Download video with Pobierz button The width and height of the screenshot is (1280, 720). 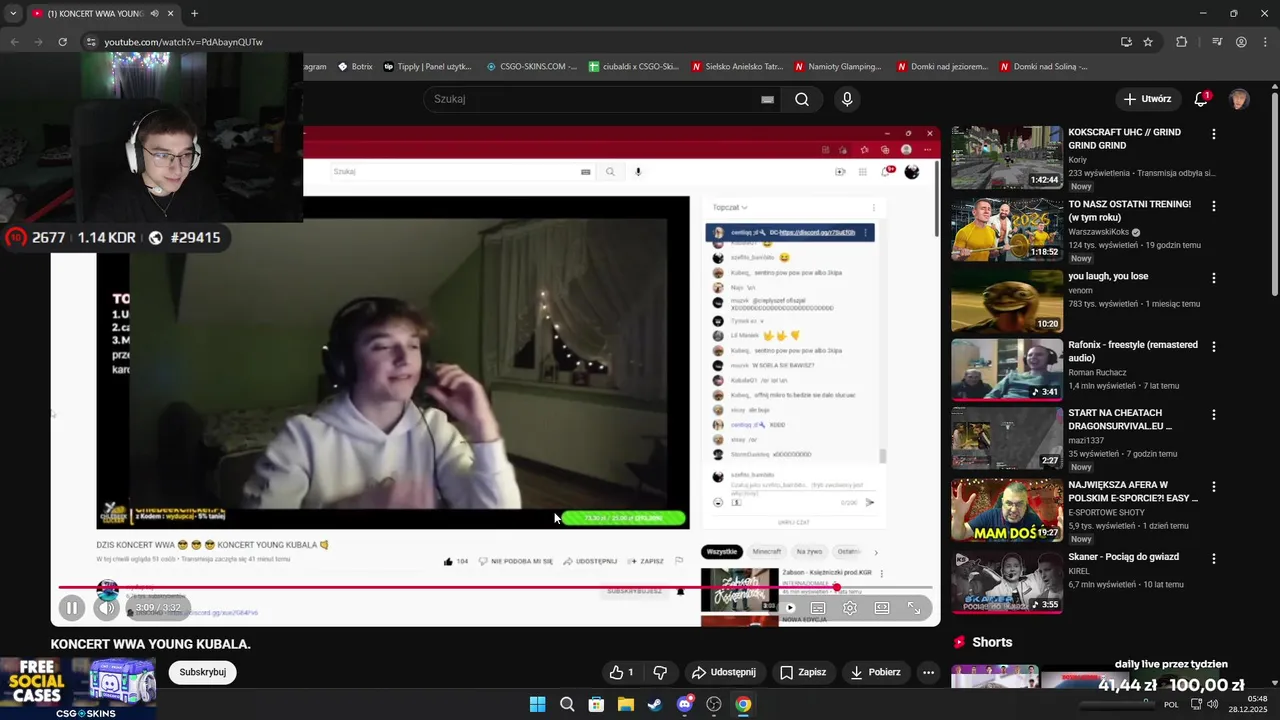(x=875, y=672)
